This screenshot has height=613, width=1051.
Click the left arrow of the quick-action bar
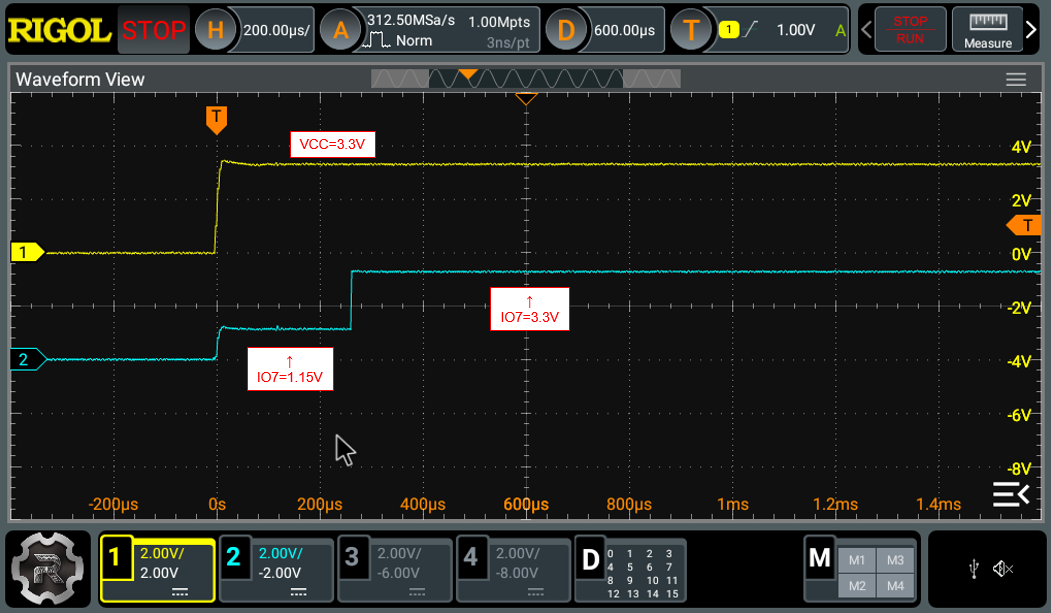coord(866,29)
